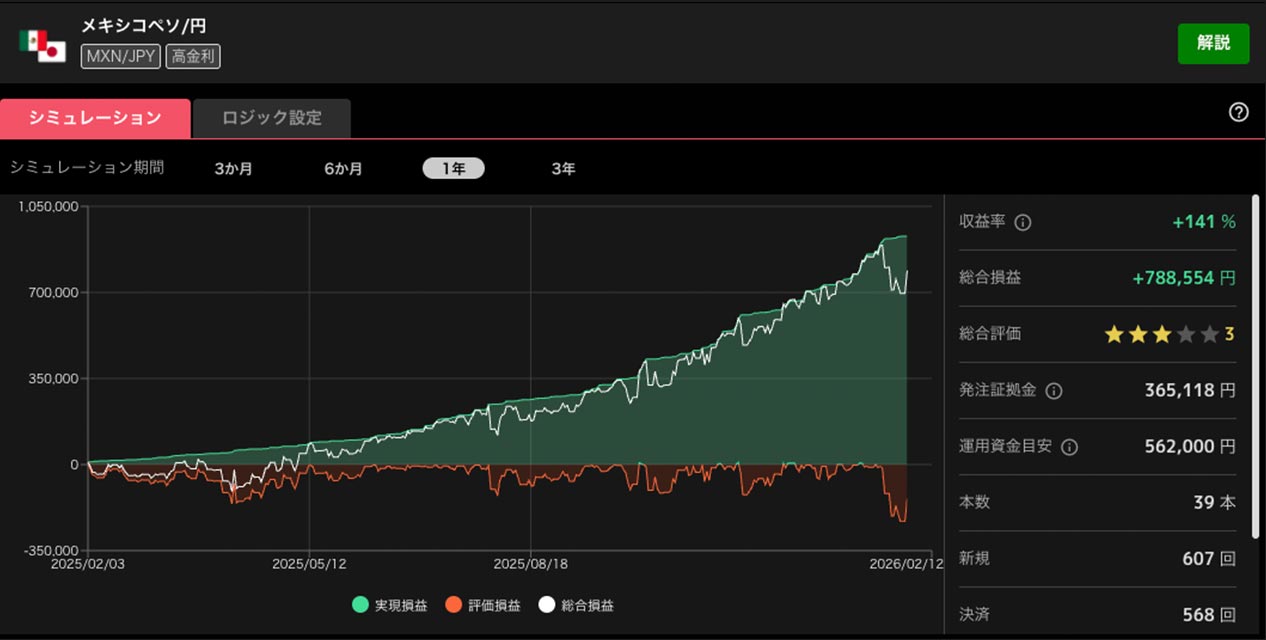The image size is (1266, 640).
Task: Click chart at 2025/08/18 date gridline
Action: (x=530, y=380)
